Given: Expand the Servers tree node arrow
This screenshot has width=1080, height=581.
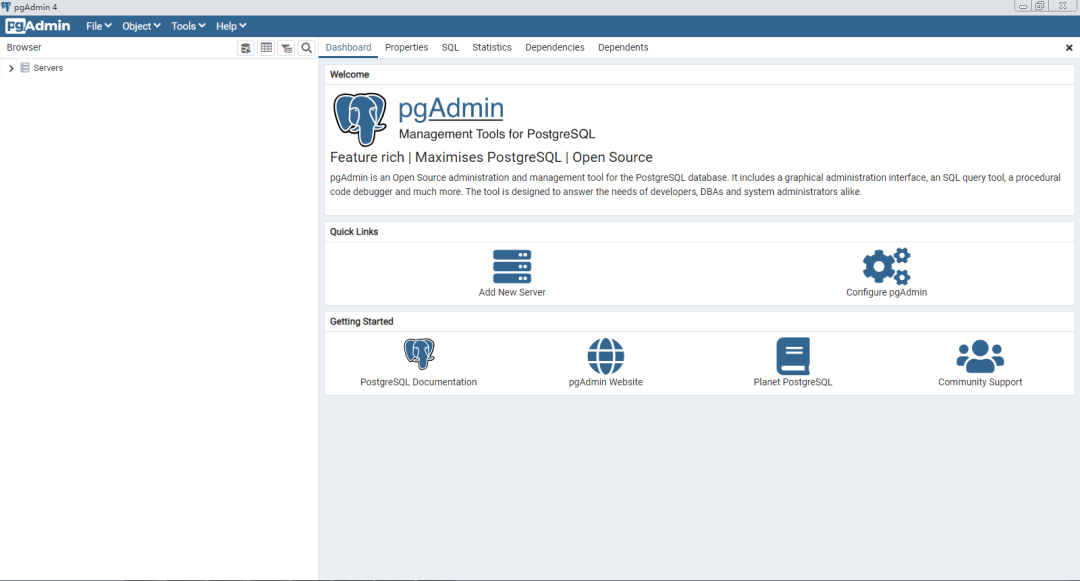Looking at the screenshot, I should [11, 68].
